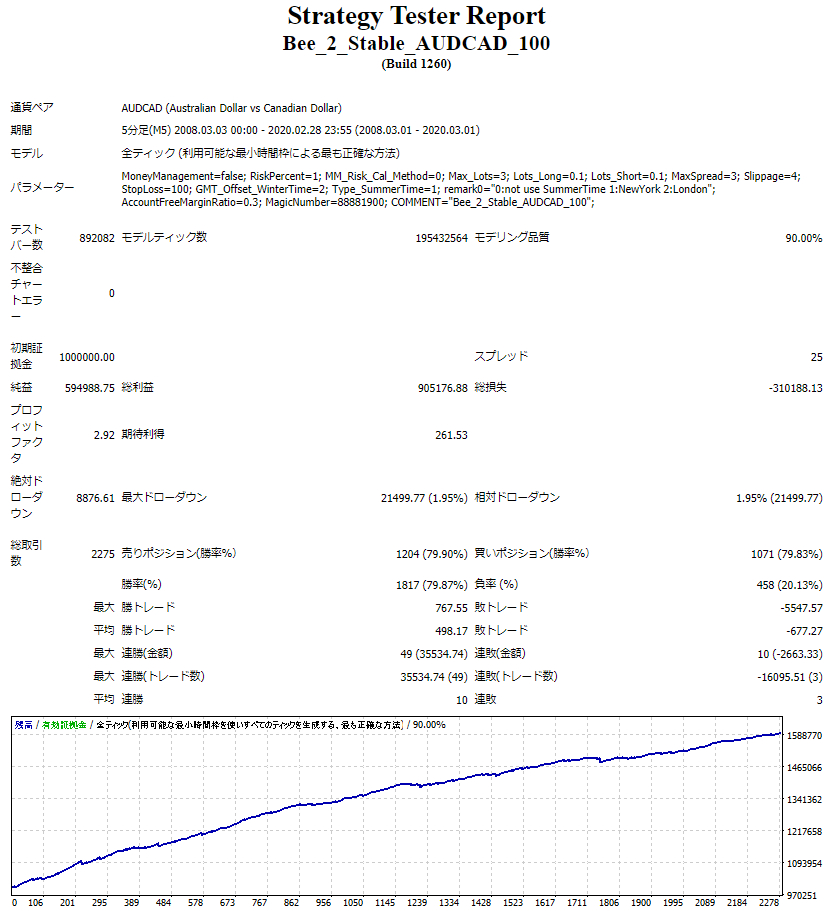Click the total trades value 2275
The width and height of the screenshot is (831, 911).
103,554
